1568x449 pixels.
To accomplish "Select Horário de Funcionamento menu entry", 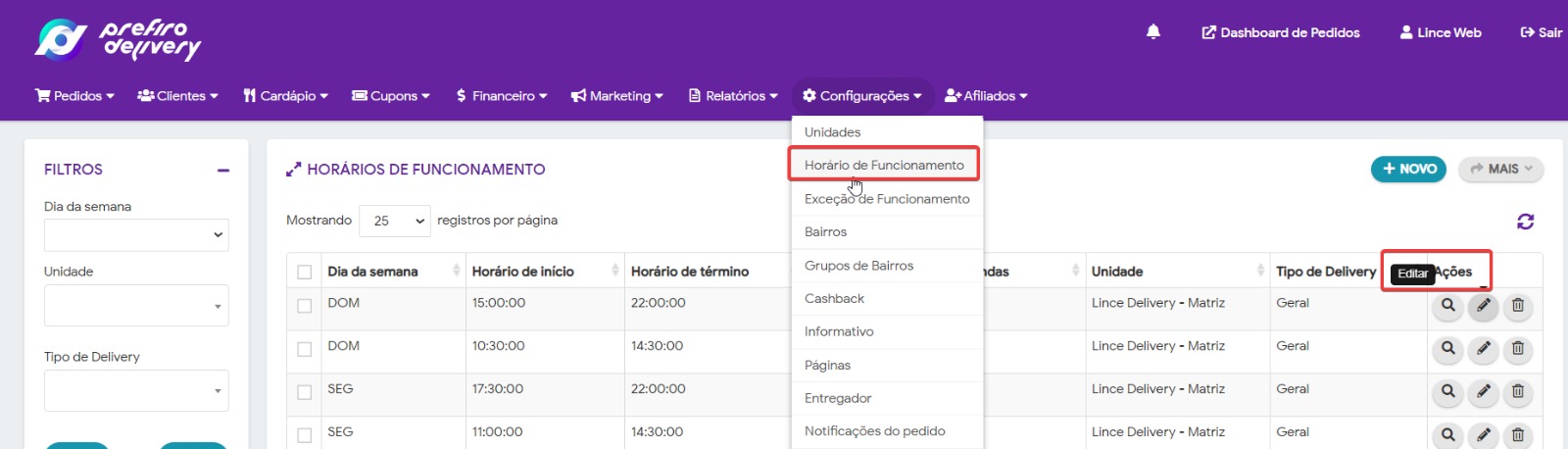I will [884, 165].
